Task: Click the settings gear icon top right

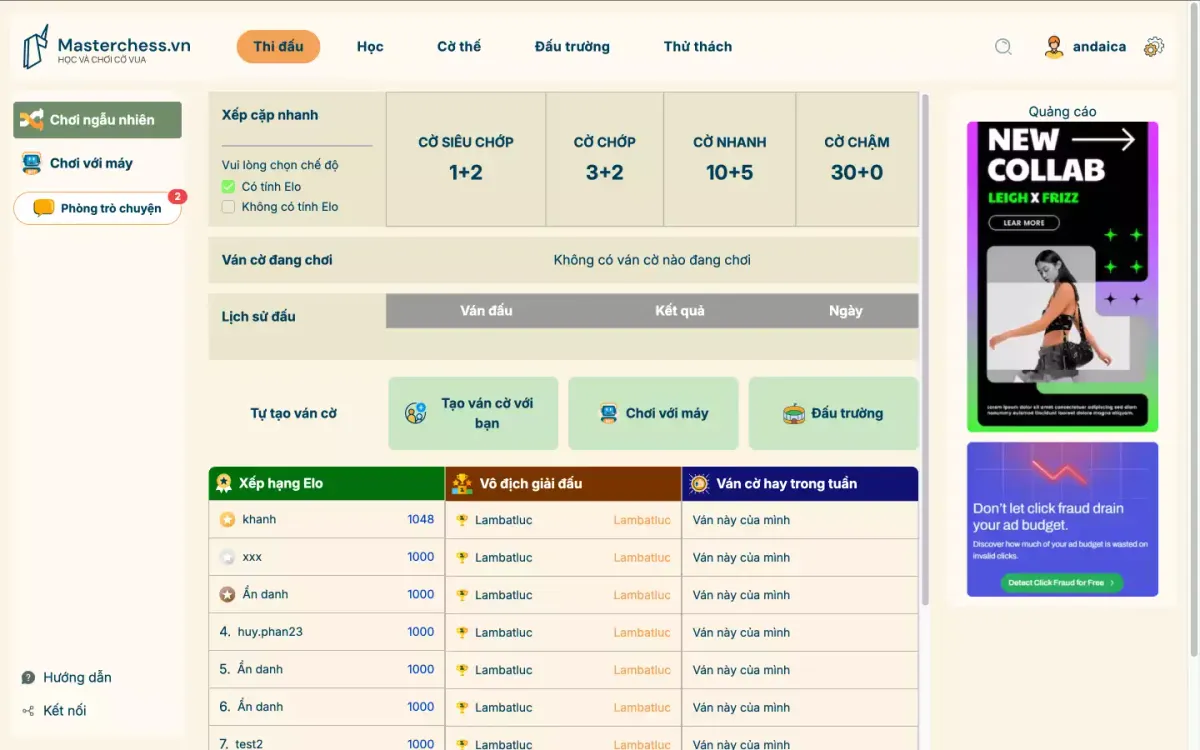Action: [1155, 46]
